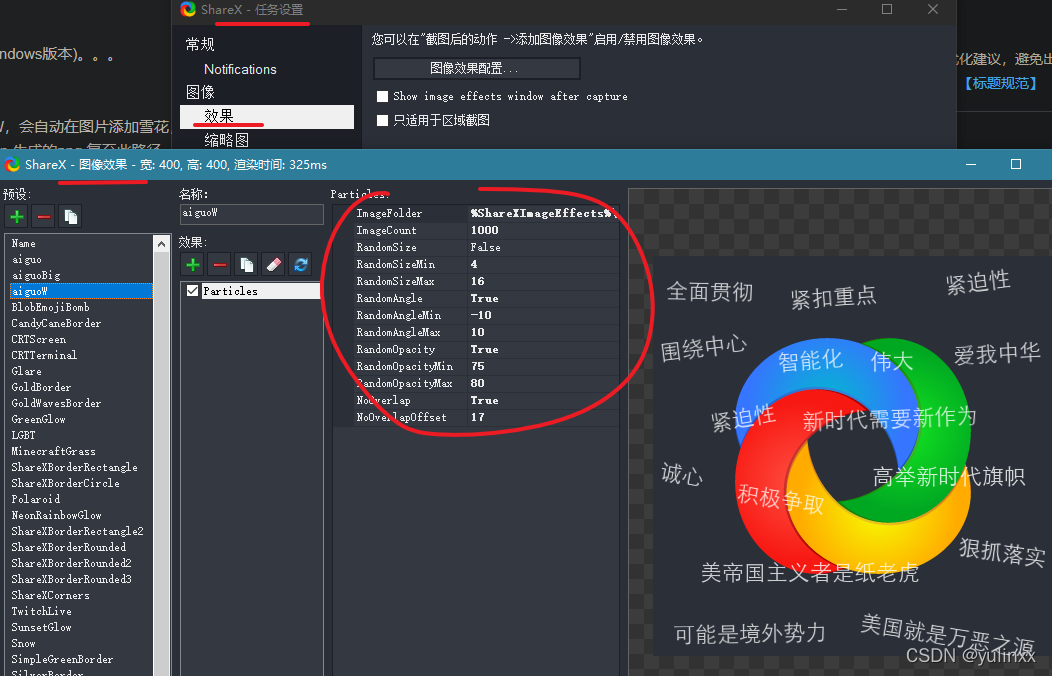Select the aiguoW preset
The height and width of the screenshot is (676, 1052).
pyautogui.click(x=81, y=291)
